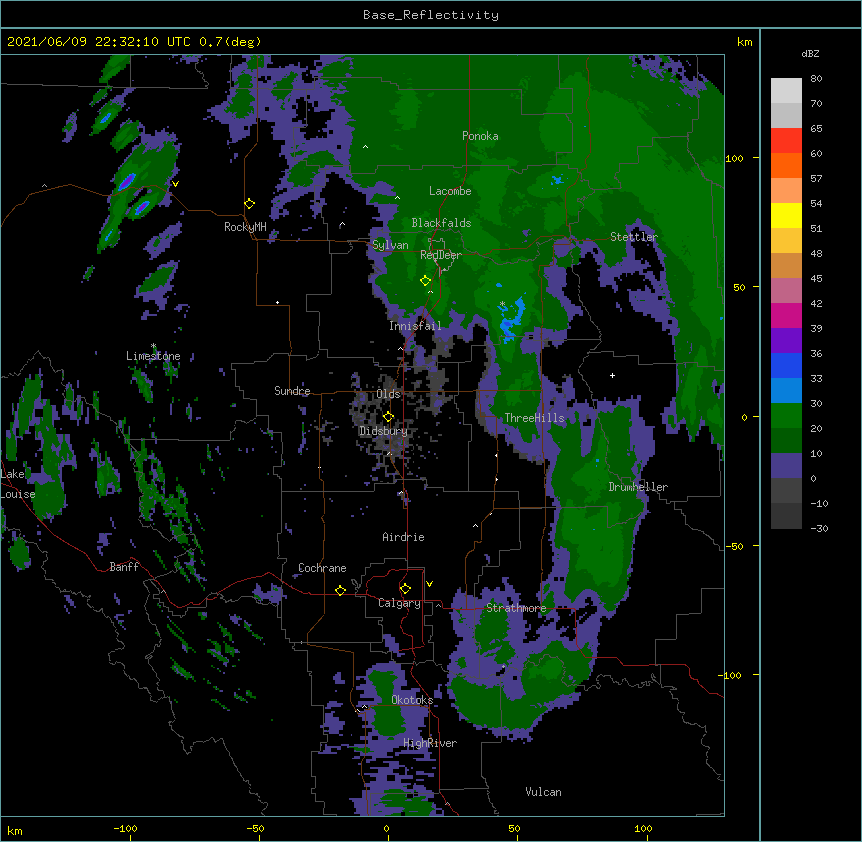Click the Blackfalds city label

click(x=441, y=223)
